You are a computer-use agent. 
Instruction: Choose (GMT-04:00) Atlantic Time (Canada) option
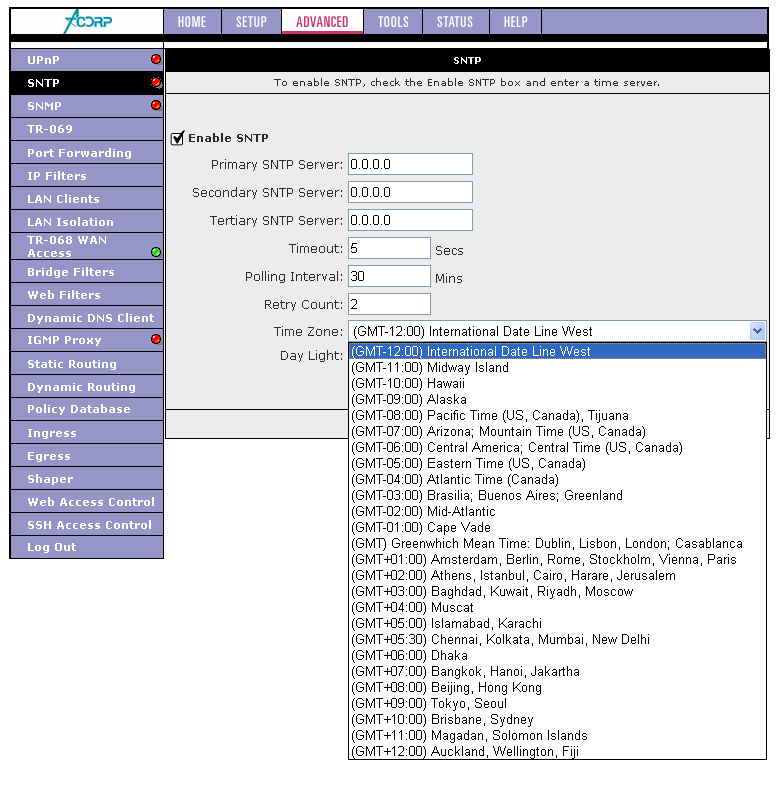(557, 479)
